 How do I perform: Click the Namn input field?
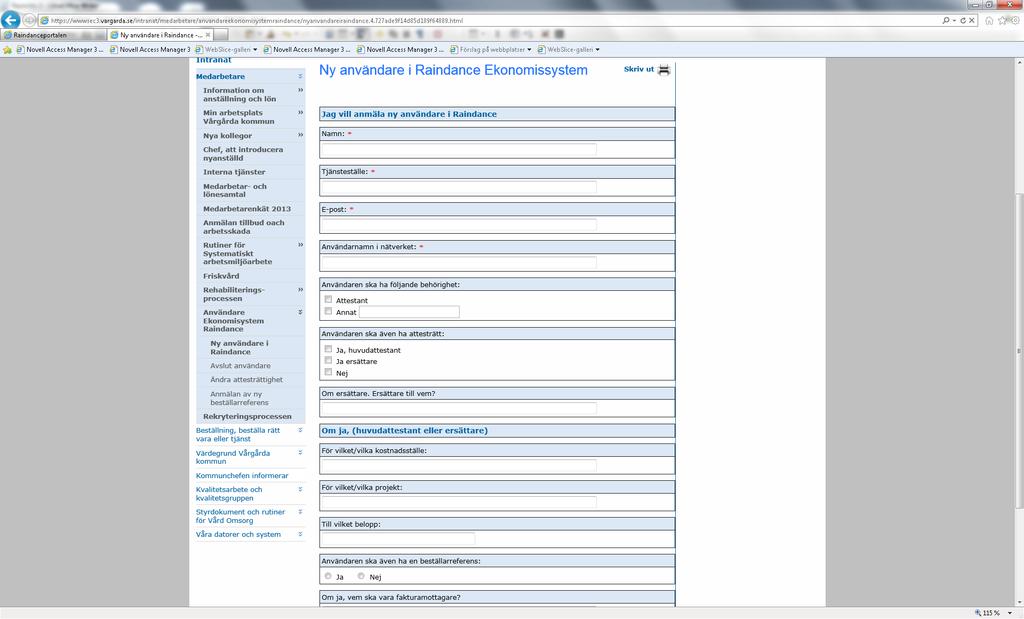[458, 149]
